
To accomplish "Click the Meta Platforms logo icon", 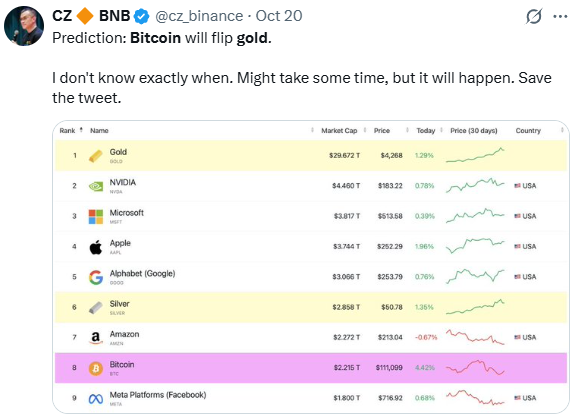I will 96,399.
